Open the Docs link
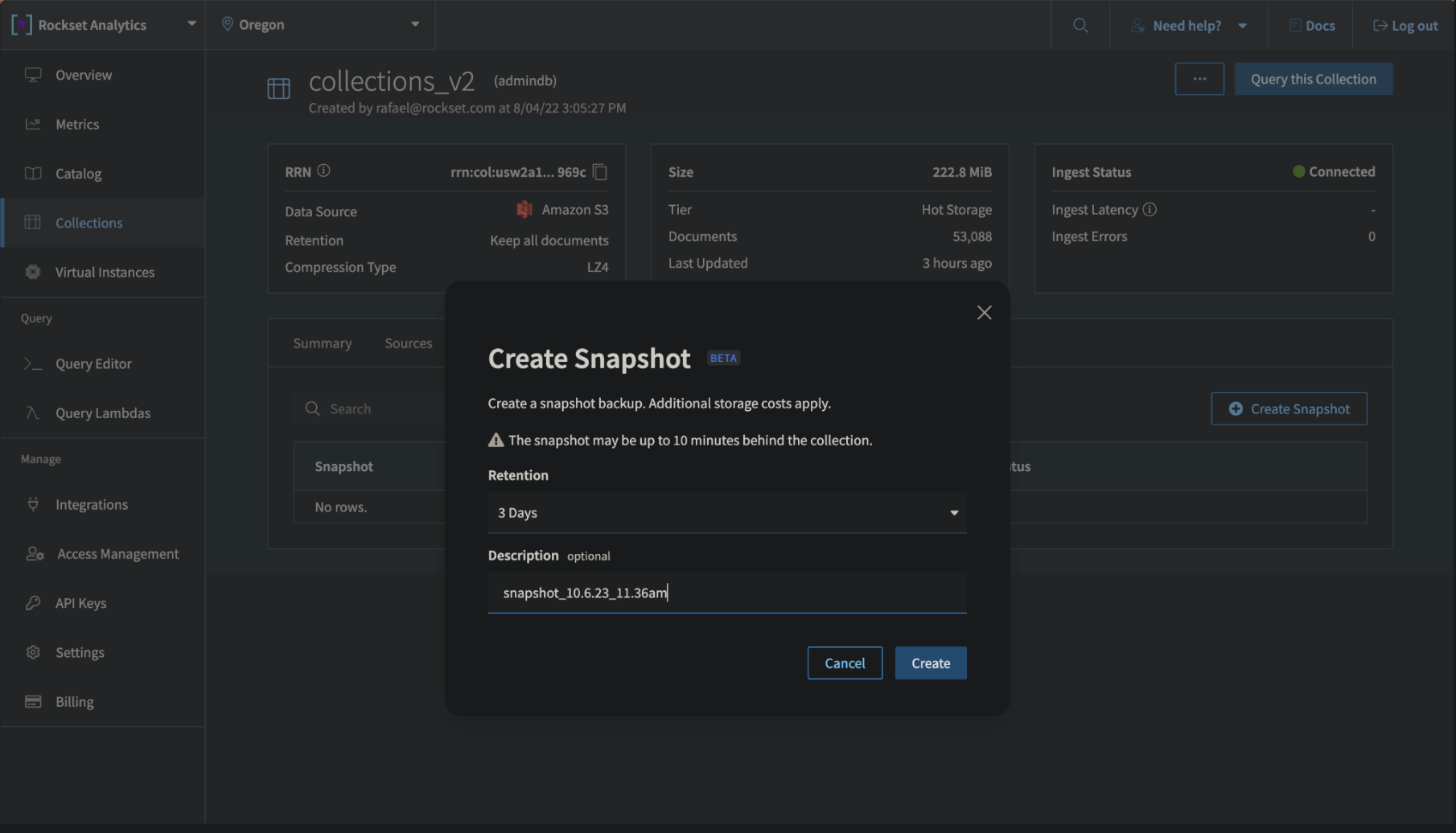Image resolution: width=1456 pixels, height=833 pixels. tap(1311, 26)
